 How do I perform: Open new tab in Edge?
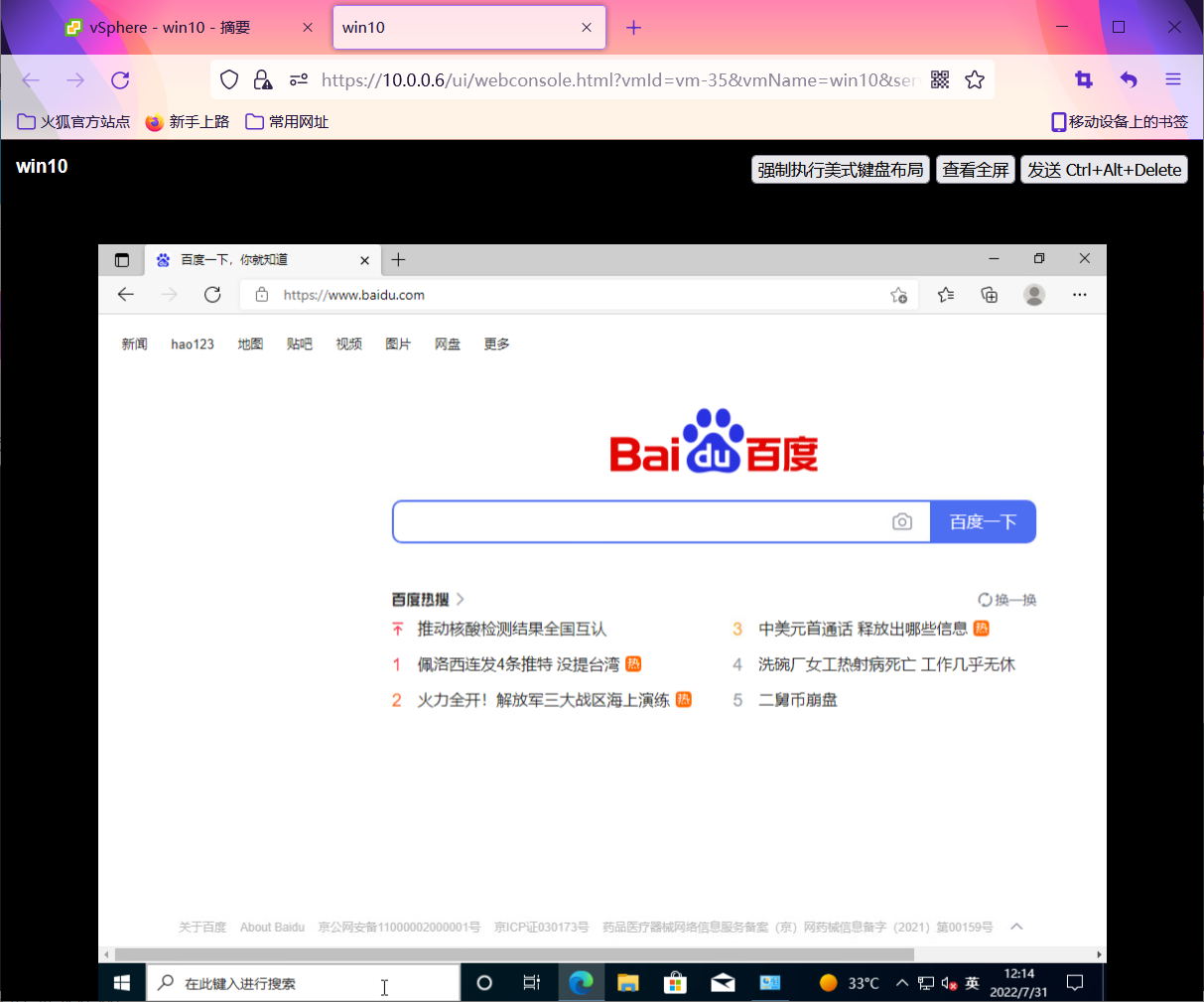[398, 260]
